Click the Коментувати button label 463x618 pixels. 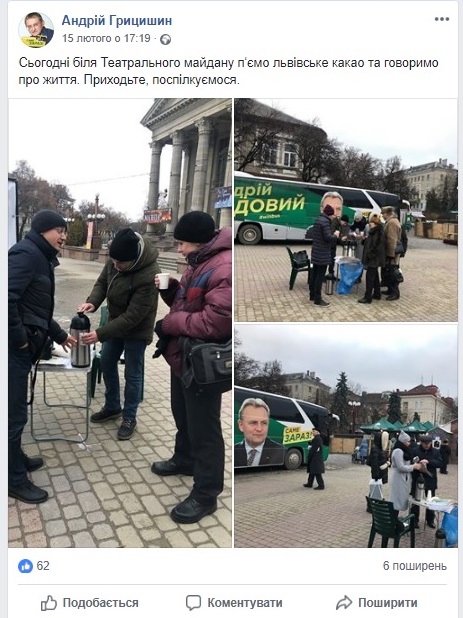(x=245, y=603)
